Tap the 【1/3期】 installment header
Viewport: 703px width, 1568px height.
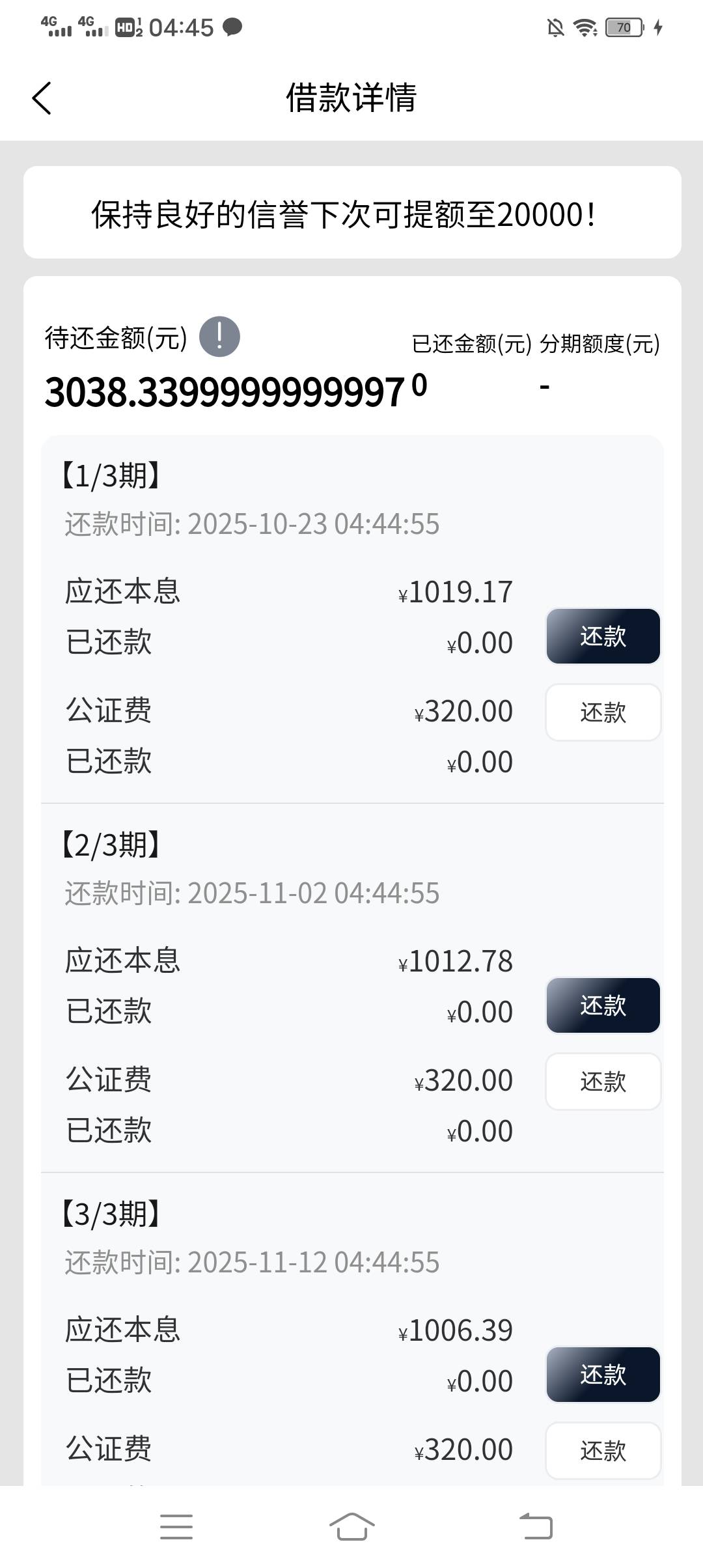pyautogui.click(x=111, y=476)
